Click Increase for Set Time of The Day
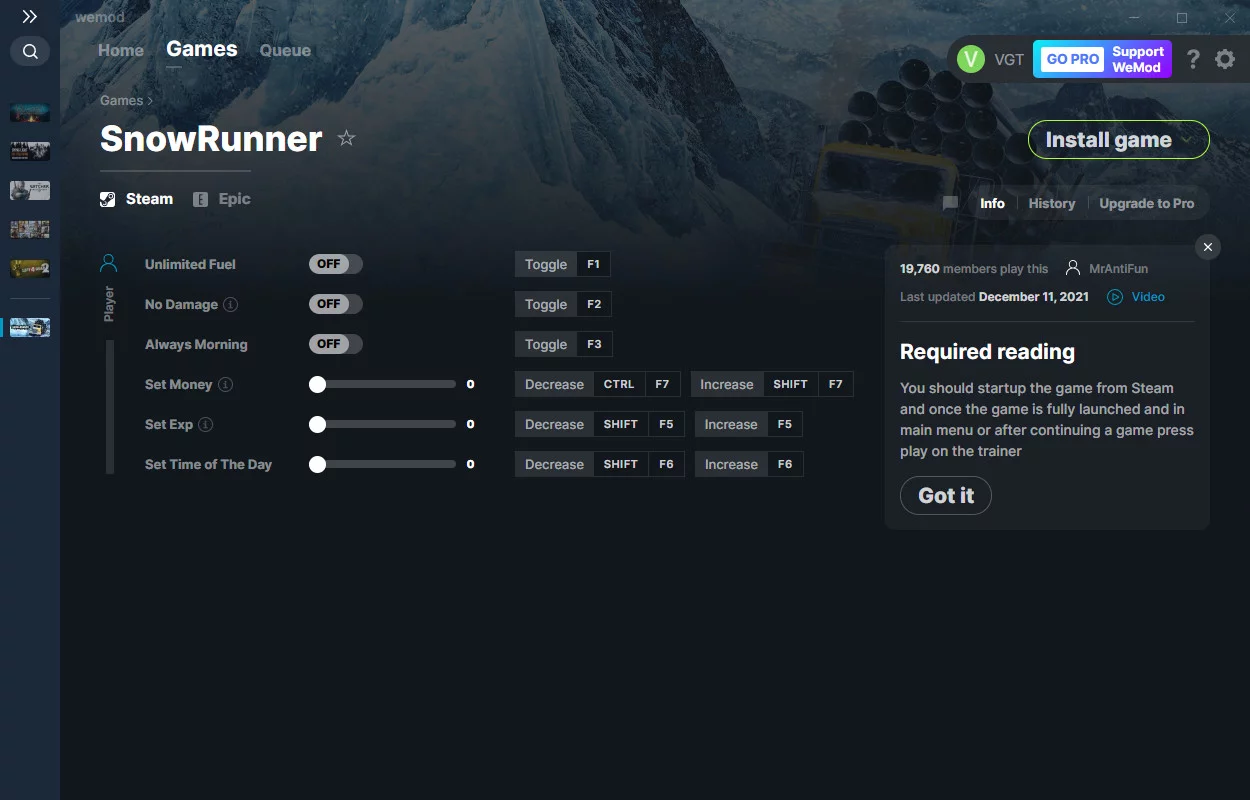The height and width of the screenshot is (800, 1250). [x=731, y=464]
